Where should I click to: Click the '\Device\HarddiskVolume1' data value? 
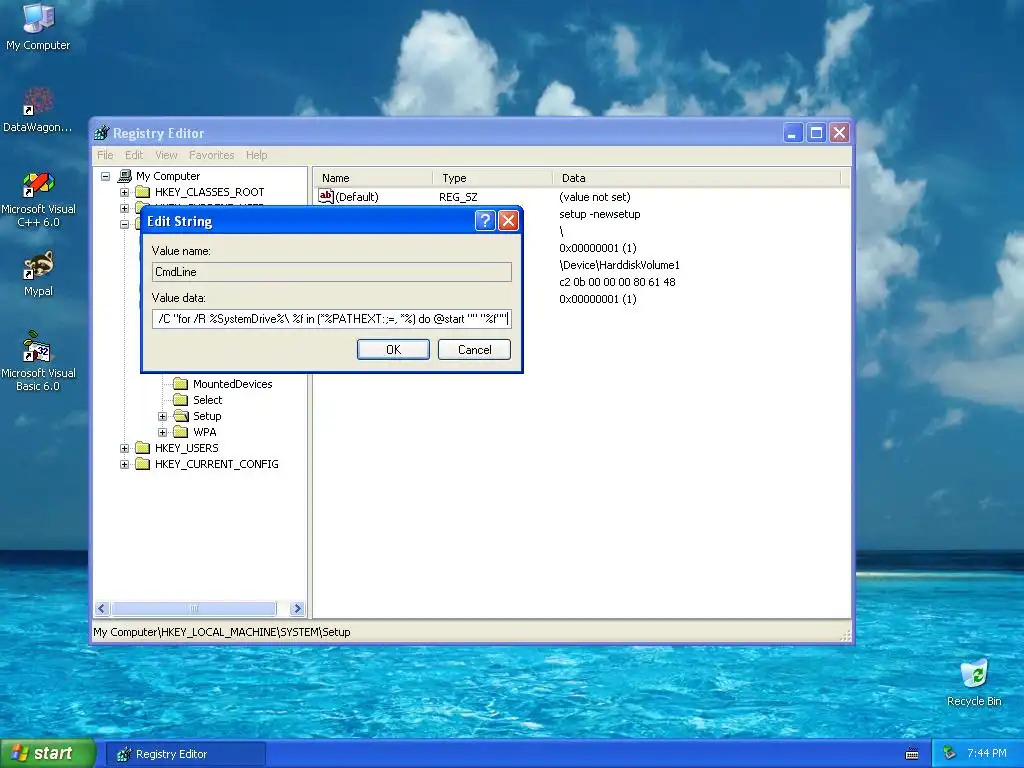point(619,264)
